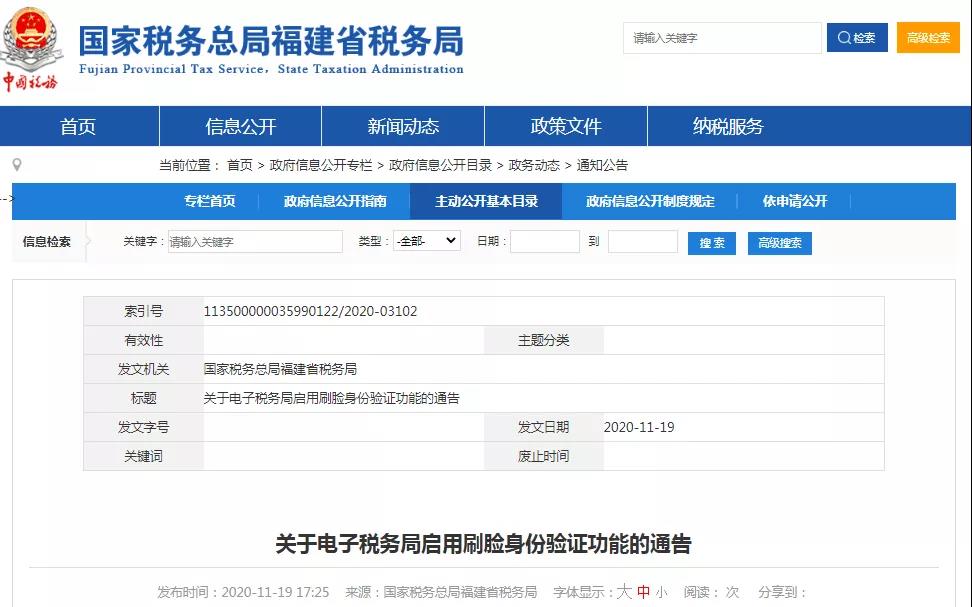Click the 发文字号 table label

coord(143,427)
